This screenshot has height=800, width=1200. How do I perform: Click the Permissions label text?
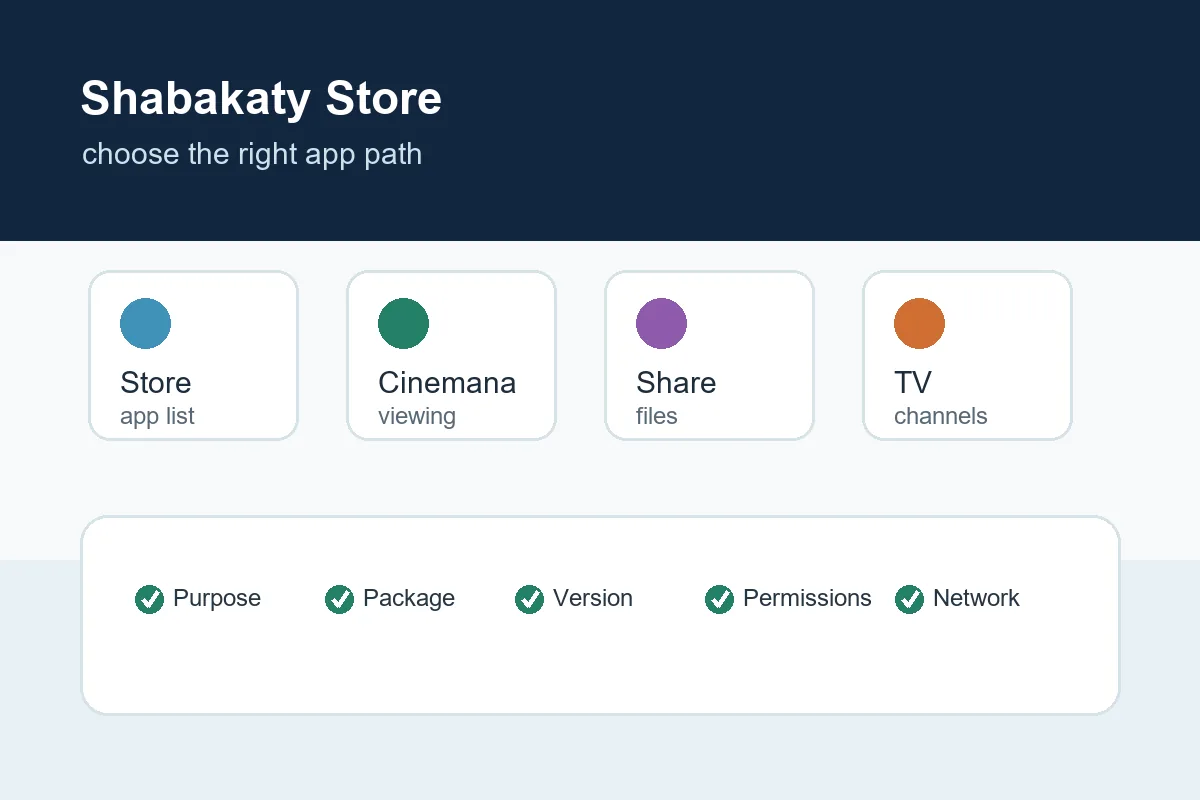click(807, 598)
